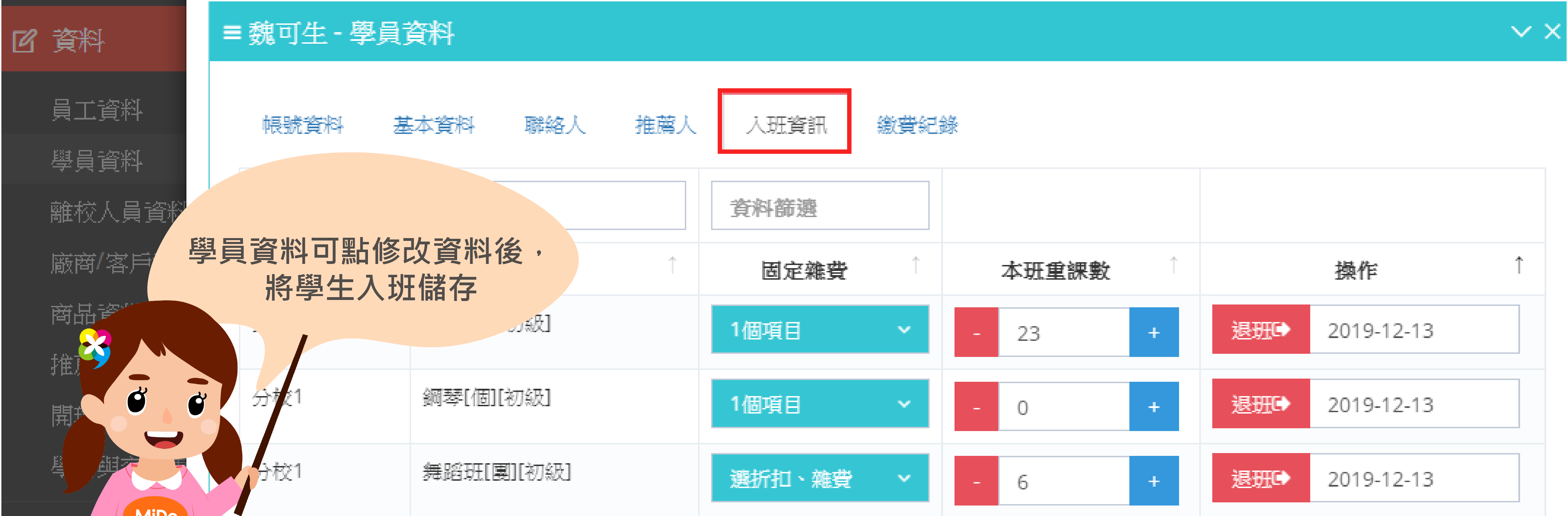Click the 資料篩選 filter input field
Viewport: 1568px width, 516px height.
point(819,206)
